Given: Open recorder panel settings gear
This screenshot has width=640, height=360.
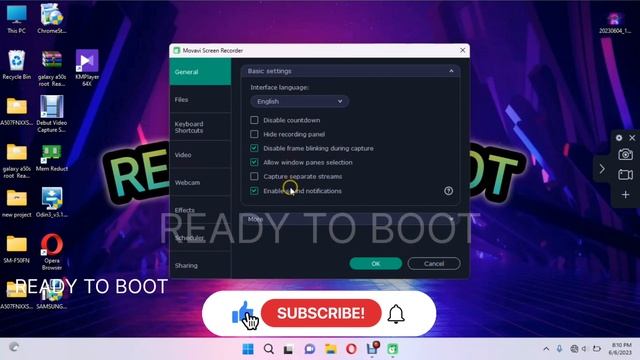Looking at the screenshot, I should click(x=619, y=138).
